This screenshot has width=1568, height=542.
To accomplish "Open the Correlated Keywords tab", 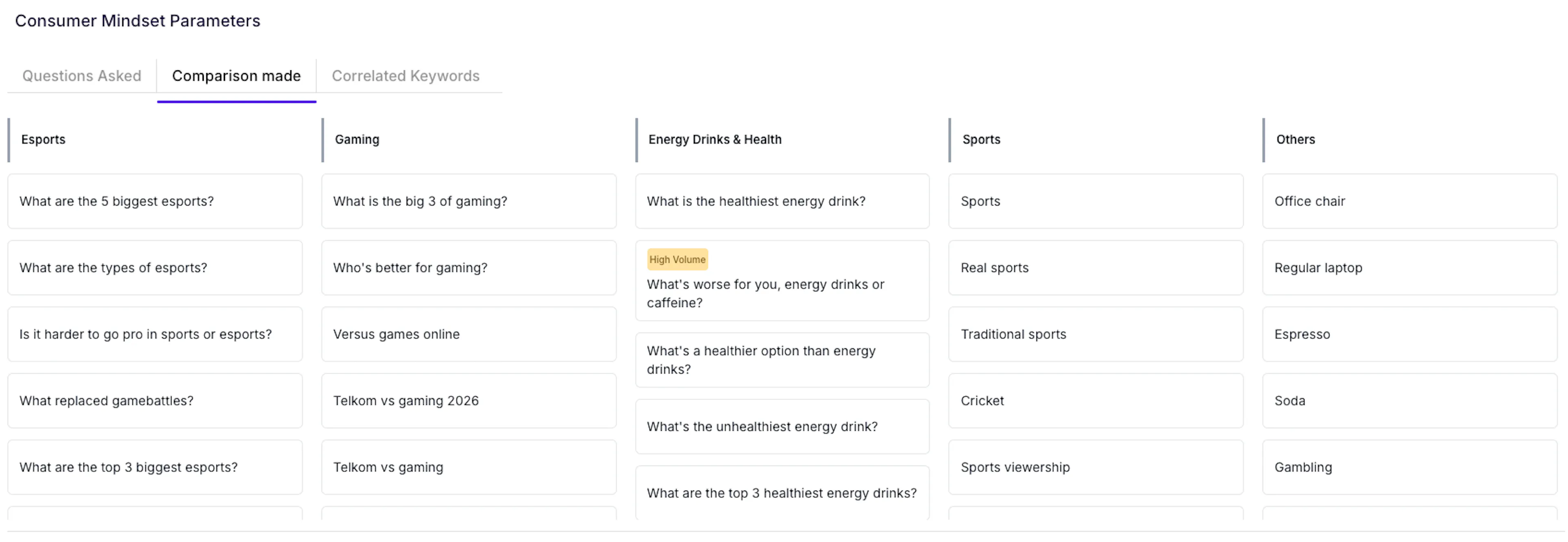I will coord(405,76).
